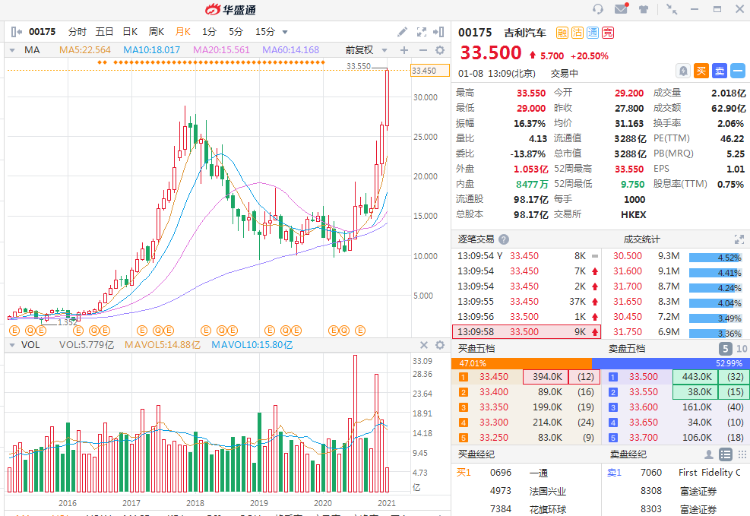750x516 pixels.
Task: Expand chart to fullscreen
Action: point(421,32)
